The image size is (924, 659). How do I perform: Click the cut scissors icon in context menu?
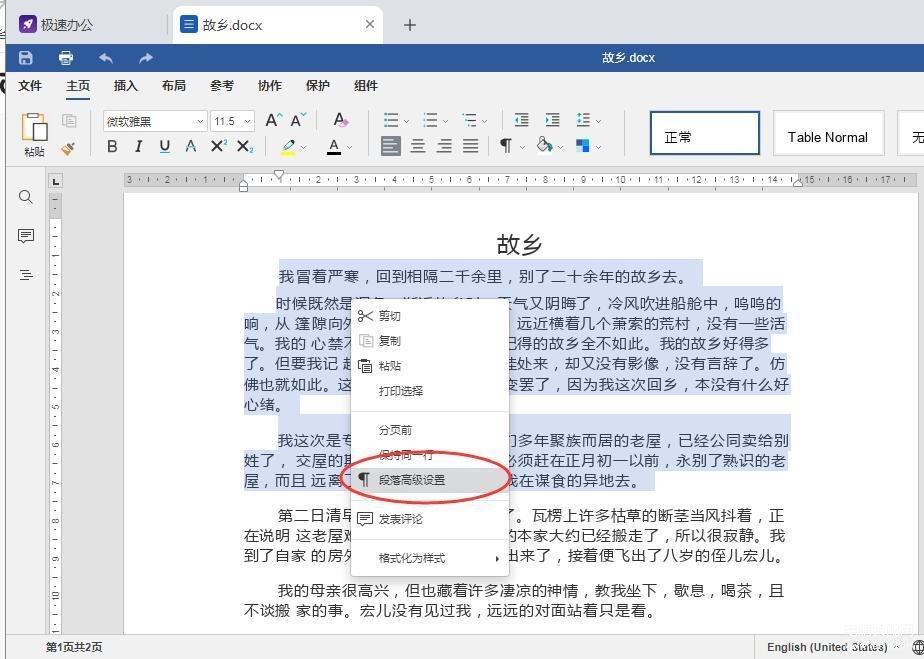pos(365,316)
